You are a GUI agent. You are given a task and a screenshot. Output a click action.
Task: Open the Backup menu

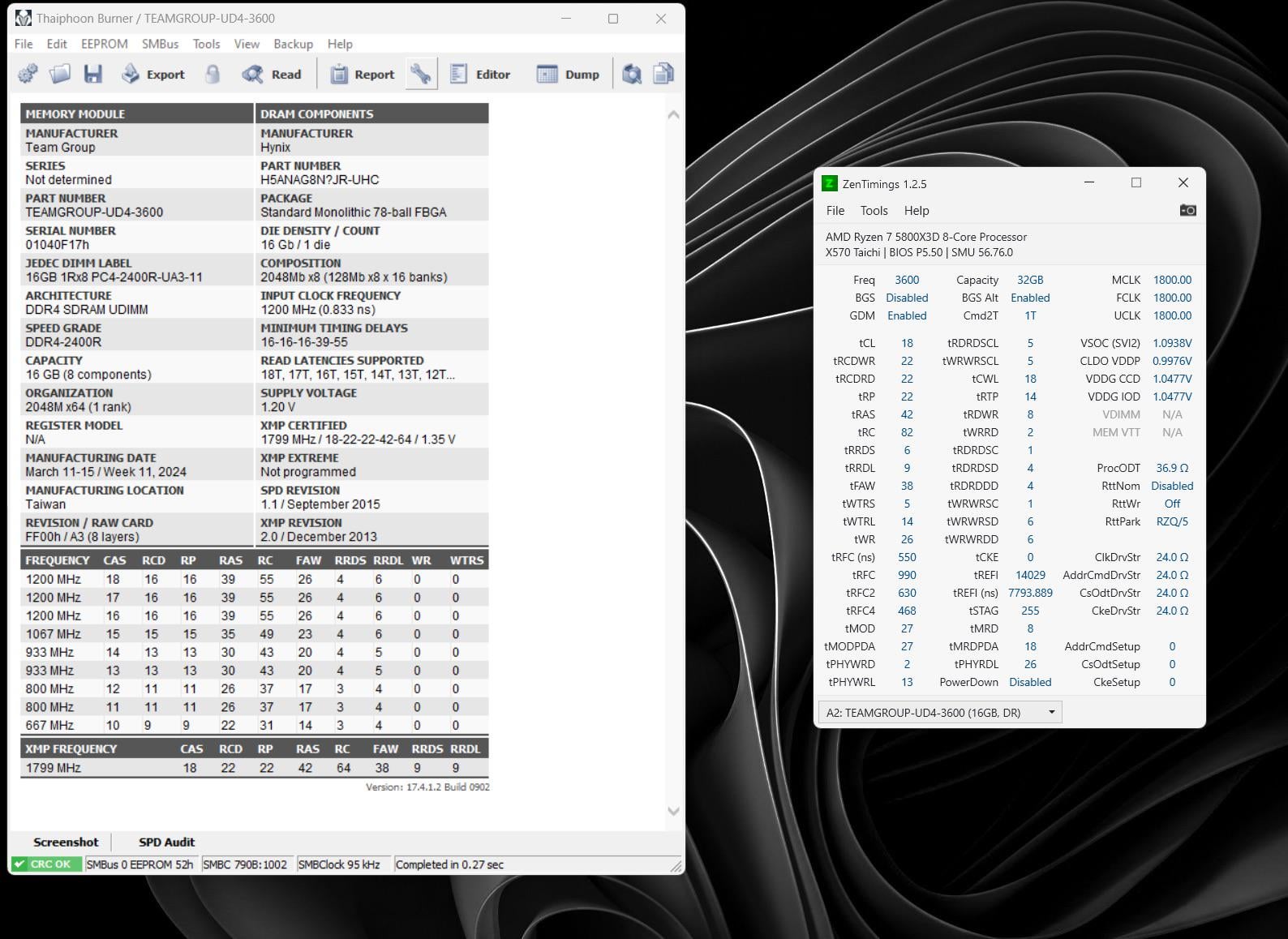[x=293, y=44]
